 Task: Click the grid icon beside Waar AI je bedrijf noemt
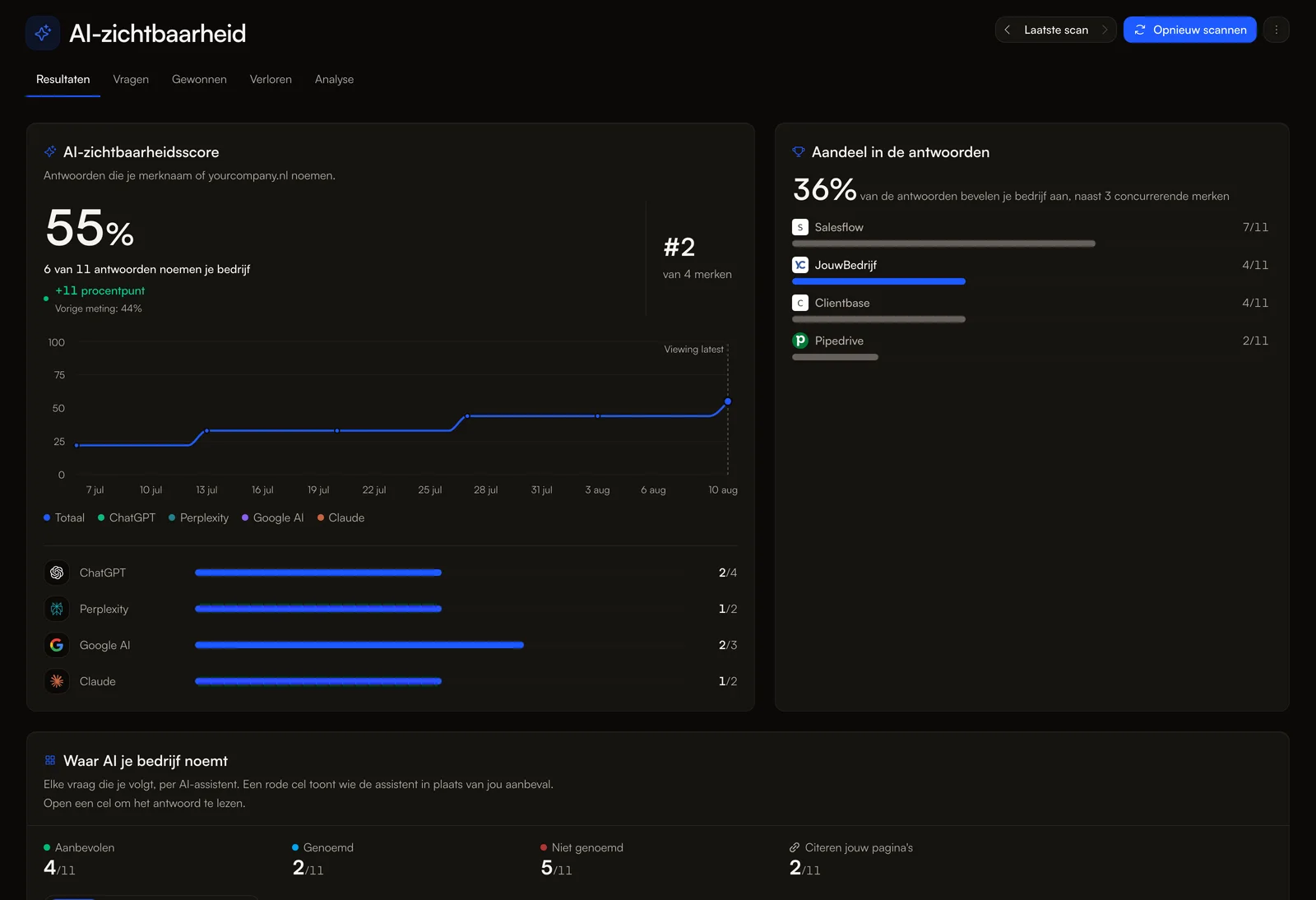pos(50,761)
